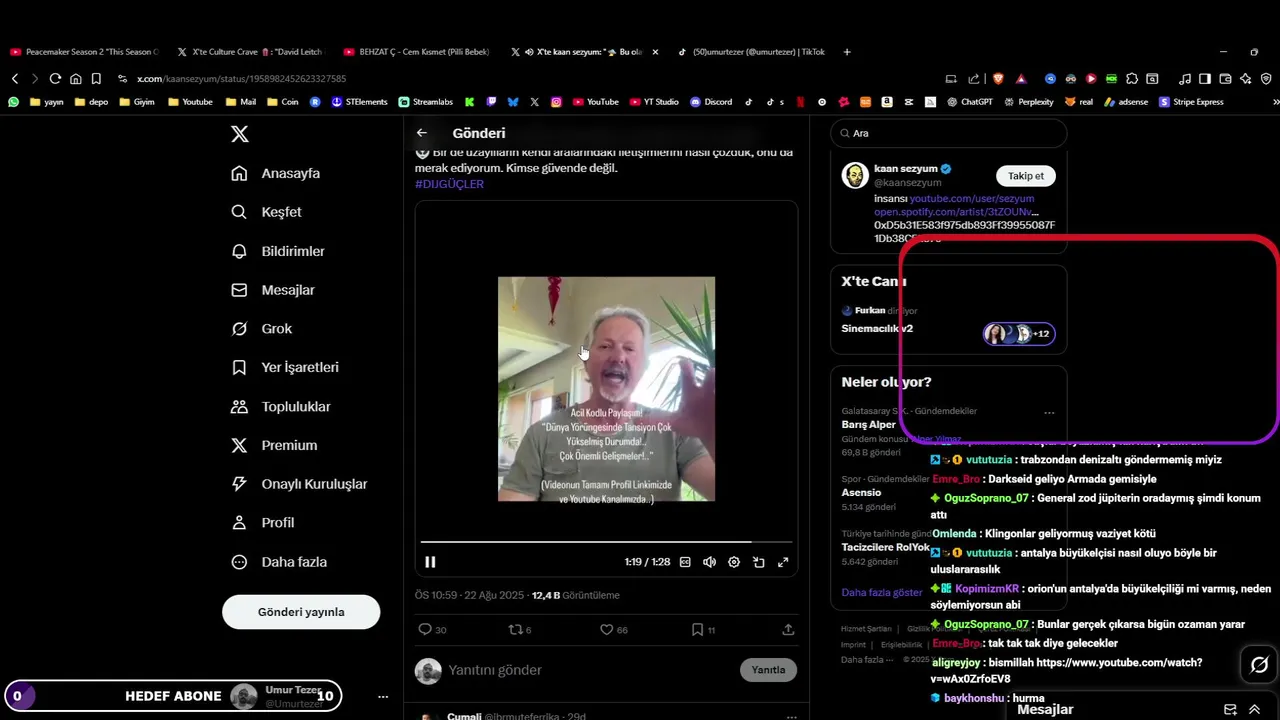Go to X home via logo

(240, 134)
